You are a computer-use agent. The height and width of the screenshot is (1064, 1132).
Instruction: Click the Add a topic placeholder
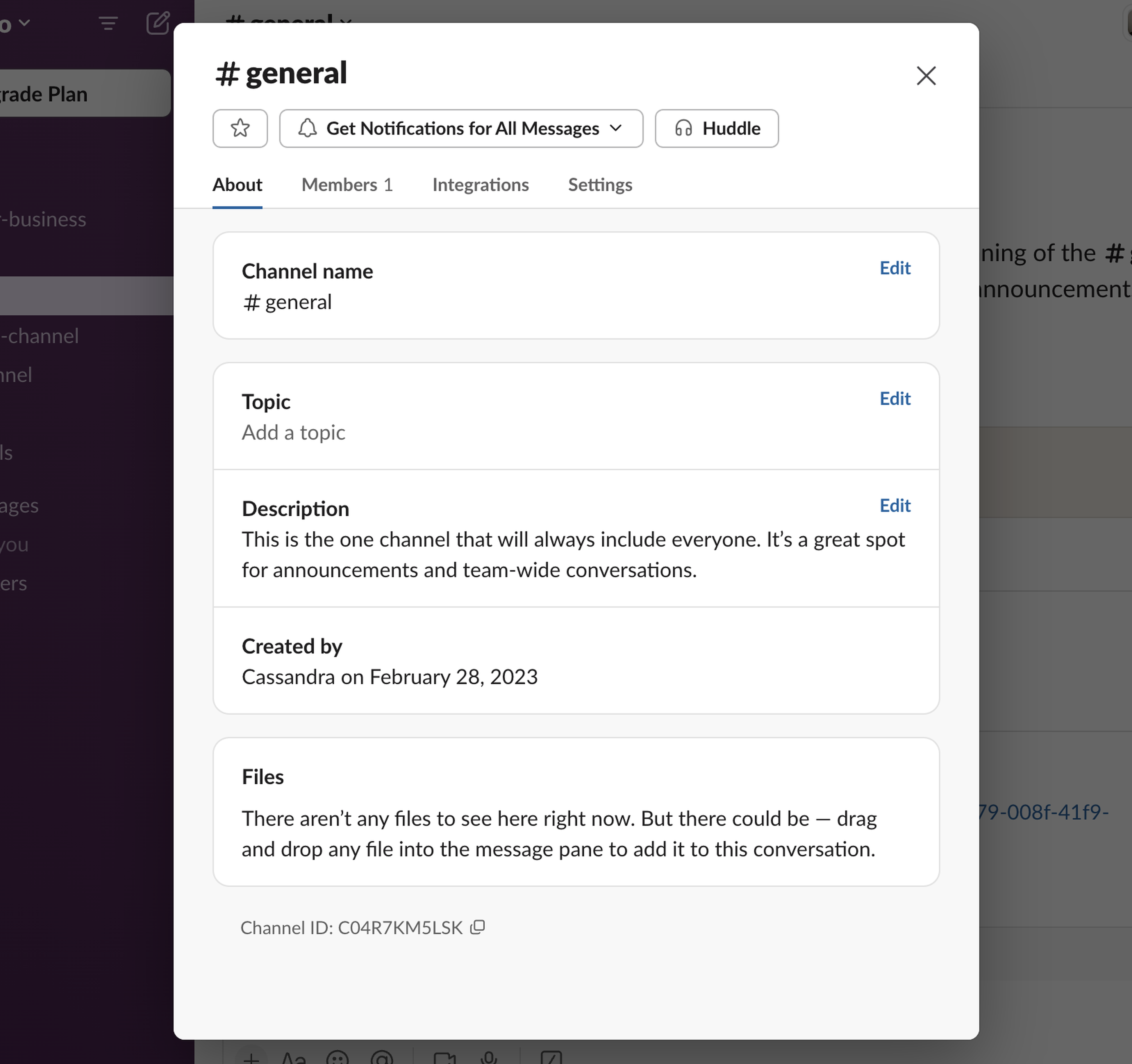(x=293, y=432)
